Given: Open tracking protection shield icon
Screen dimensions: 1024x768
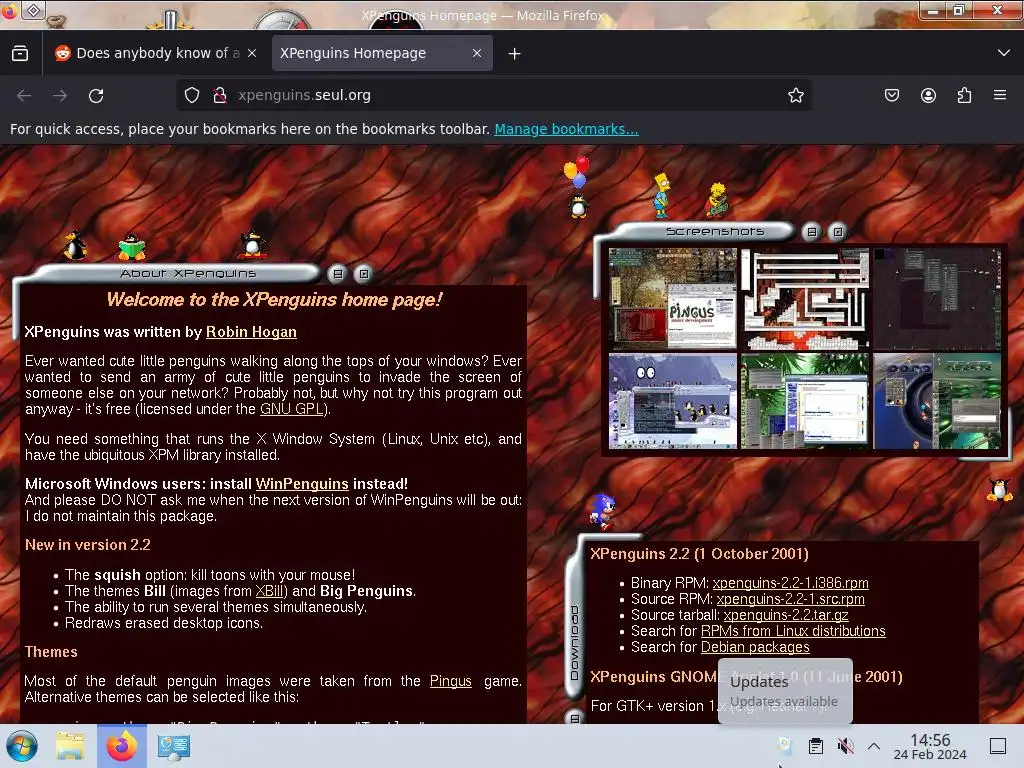Looking at the screenshot, I should click(x=191, y=95).
